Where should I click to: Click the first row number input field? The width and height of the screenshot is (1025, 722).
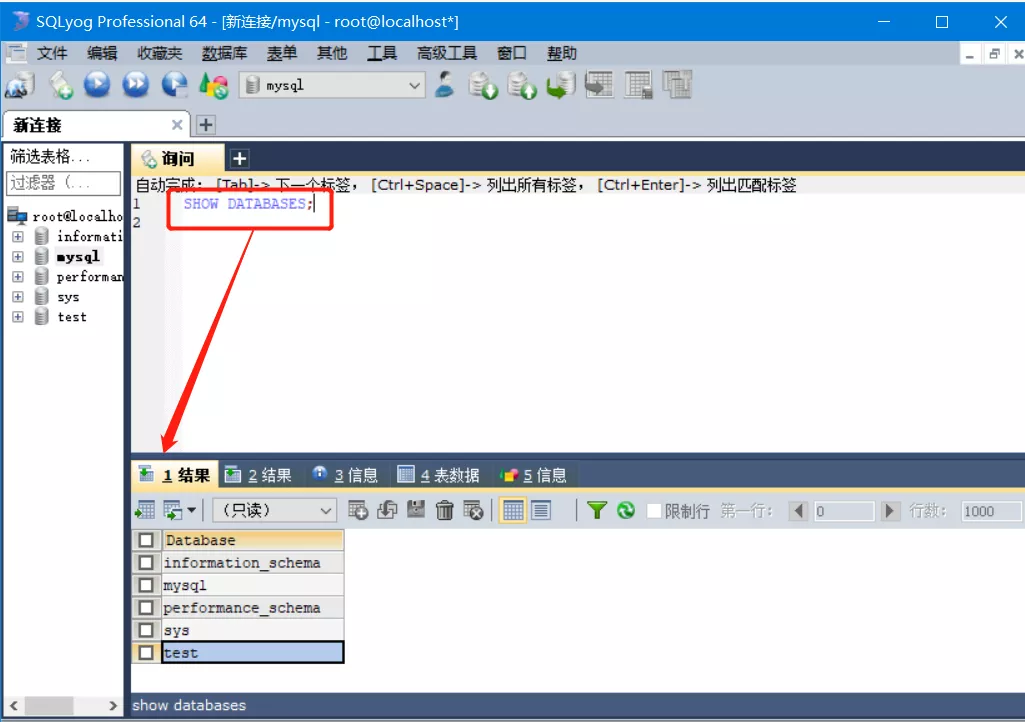point(843,511)
